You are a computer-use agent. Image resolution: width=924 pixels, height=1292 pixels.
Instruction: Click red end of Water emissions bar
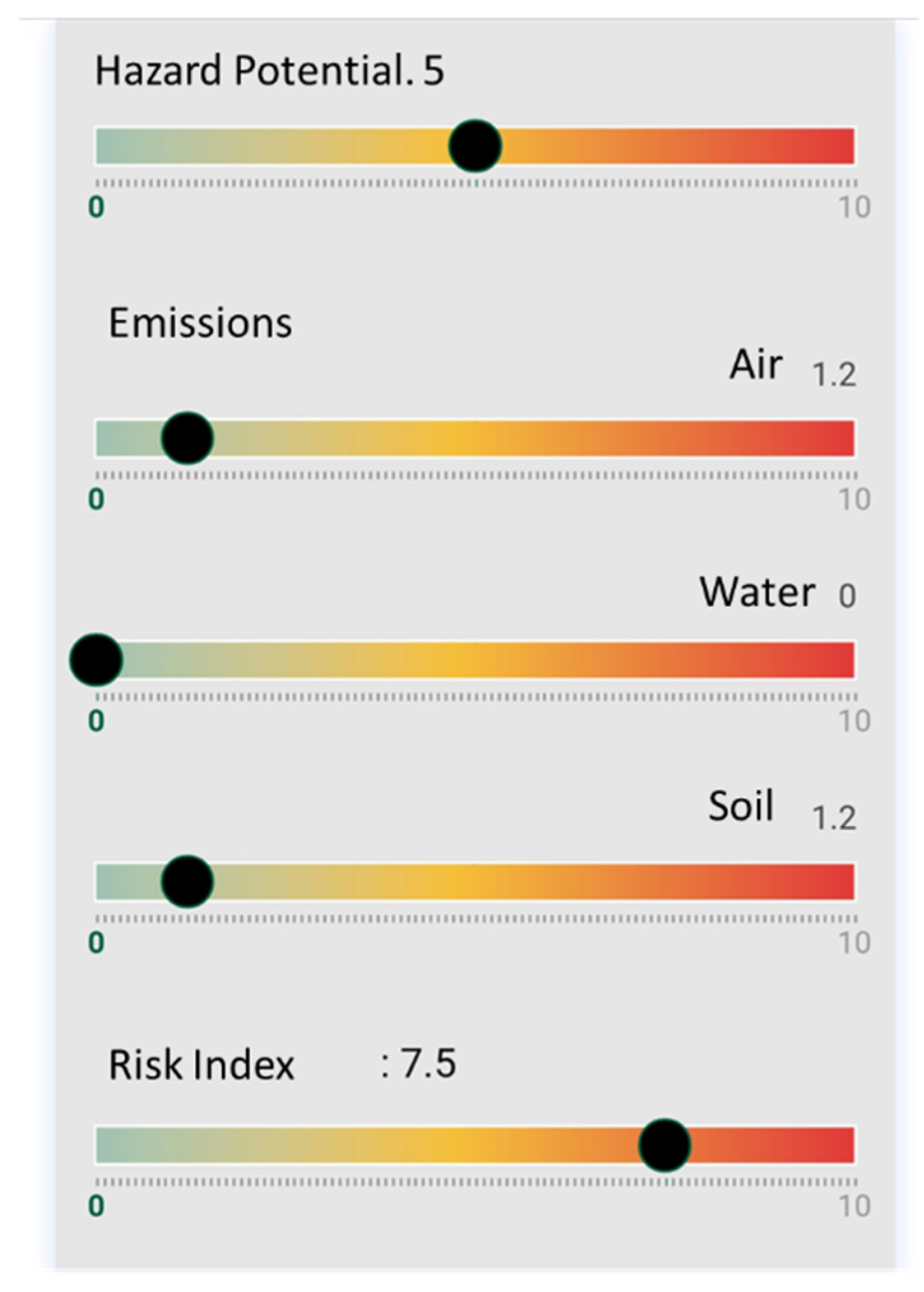pos(840,660)
